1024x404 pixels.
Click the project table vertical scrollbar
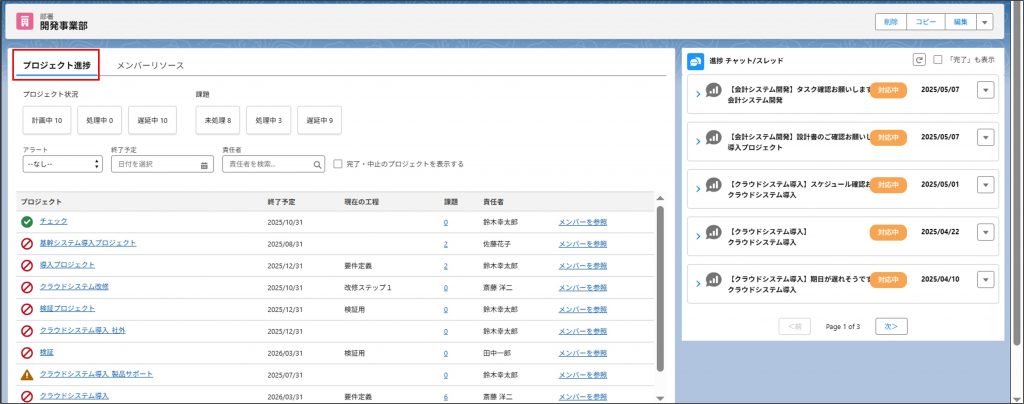(x=660, y=290)
